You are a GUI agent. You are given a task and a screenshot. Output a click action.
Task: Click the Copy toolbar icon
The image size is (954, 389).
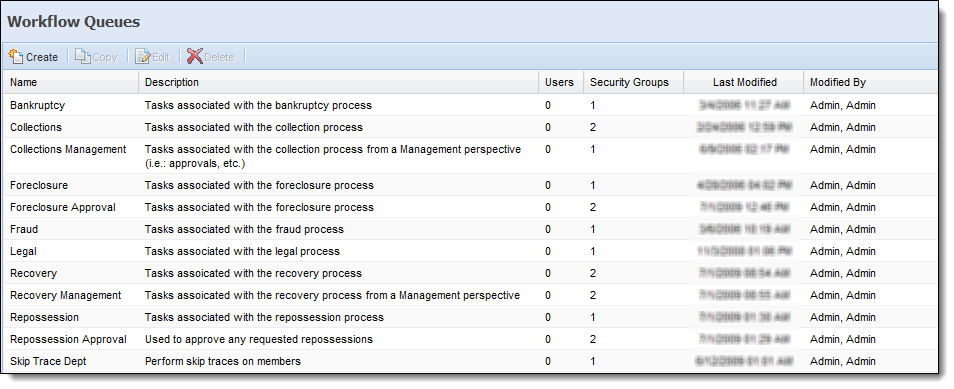pos(83,57)
